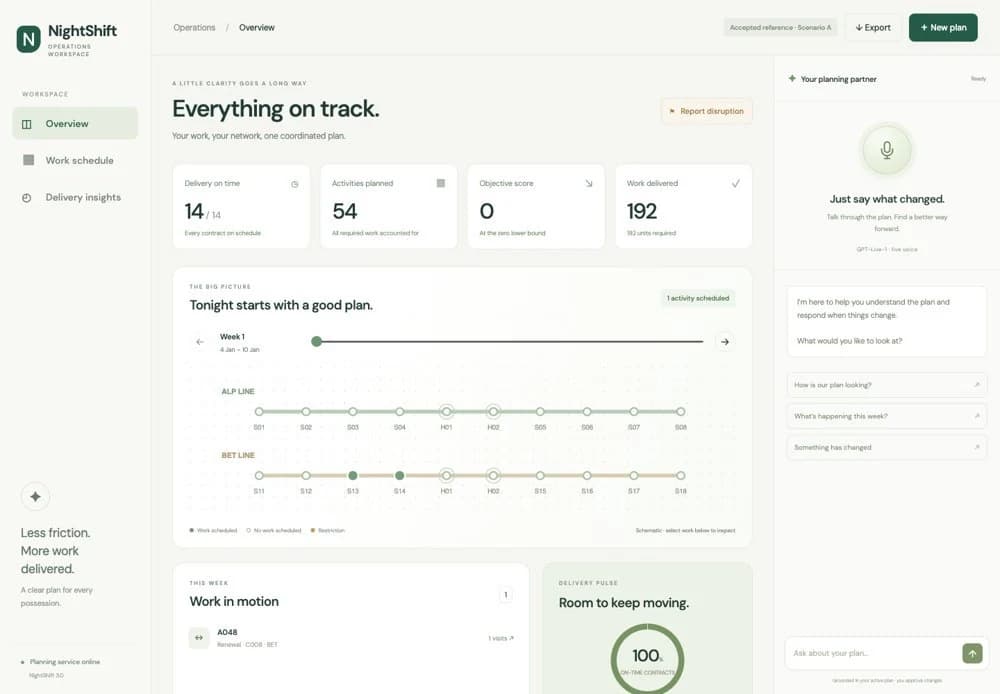Click the NightShift N logo icon

point(28,40)
